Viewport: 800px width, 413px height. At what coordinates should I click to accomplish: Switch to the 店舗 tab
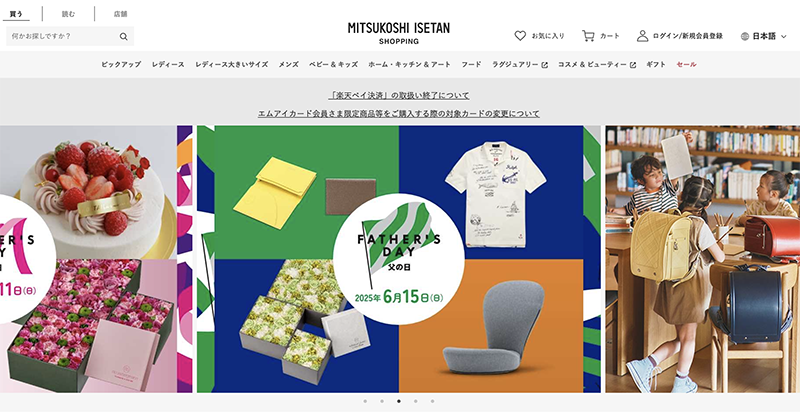[x=120, y=14]
